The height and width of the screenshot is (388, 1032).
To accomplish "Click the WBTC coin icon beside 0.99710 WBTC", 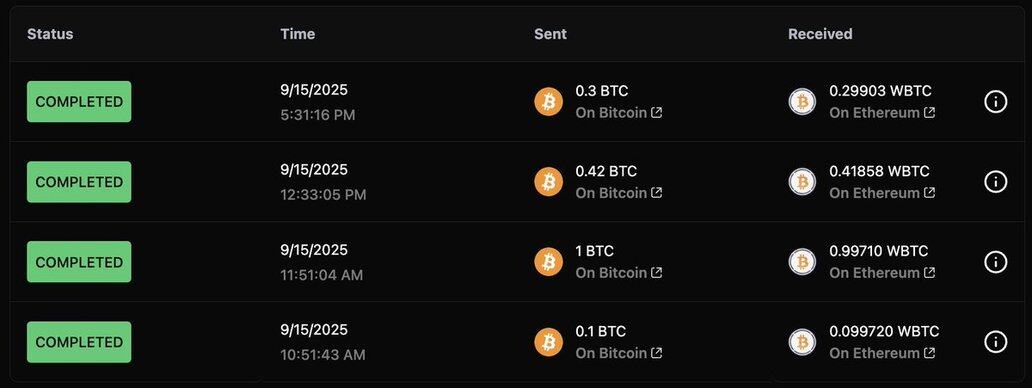I will tap(802, 262).
